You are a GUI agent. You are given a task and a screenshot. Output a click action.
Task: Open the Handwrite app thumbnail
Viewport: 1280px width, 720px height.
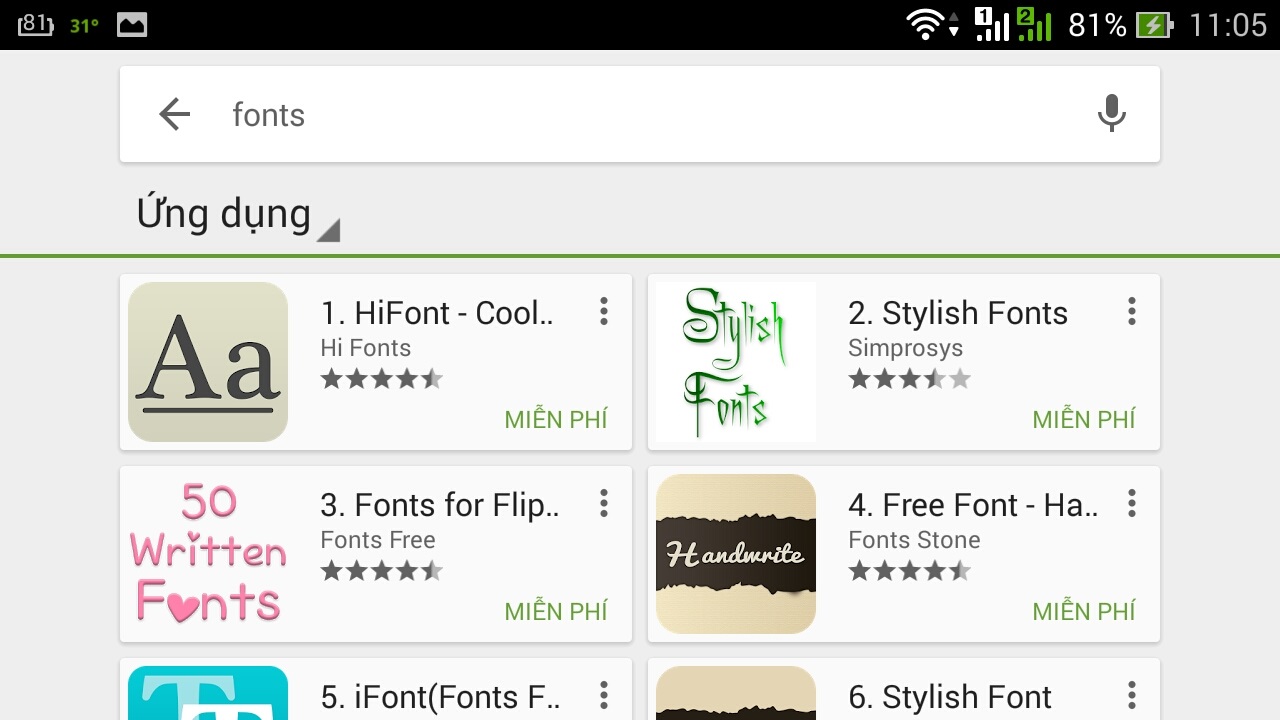pos(736,554)
